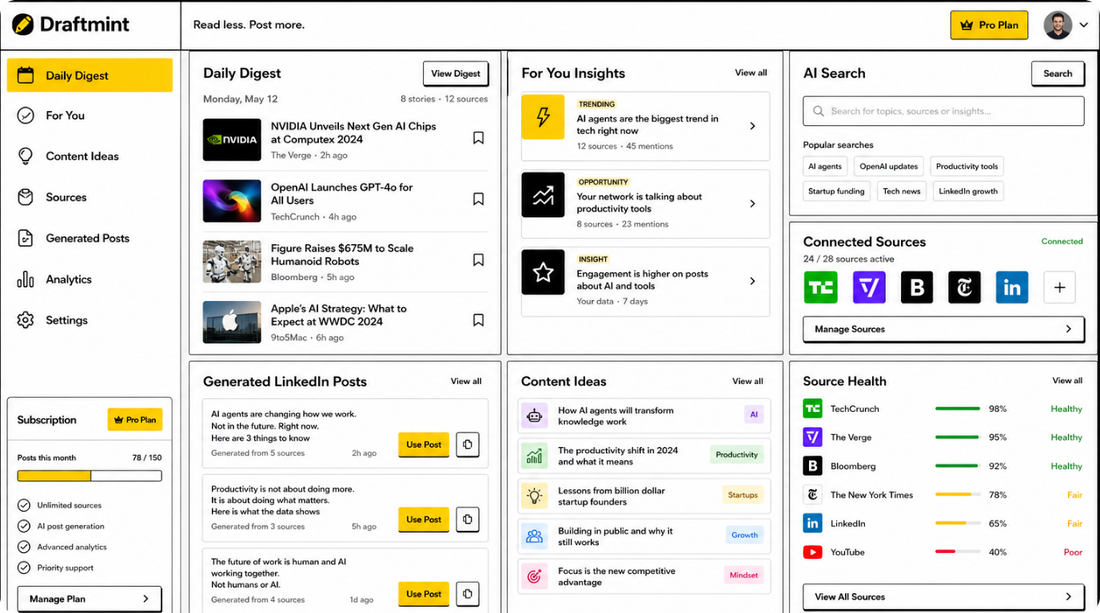Click the Pro Plan badge in the Subscription card
Viewport: 1100px width, 613px height.
(135, 419)
